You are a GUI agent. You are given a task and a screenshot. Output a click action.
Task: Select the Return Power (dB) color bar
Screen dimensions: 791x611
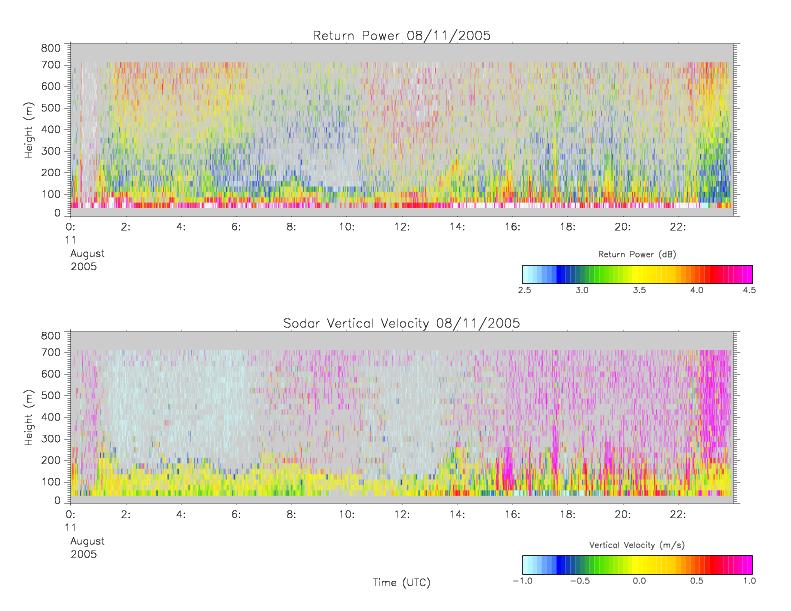[x=637, y=274]
